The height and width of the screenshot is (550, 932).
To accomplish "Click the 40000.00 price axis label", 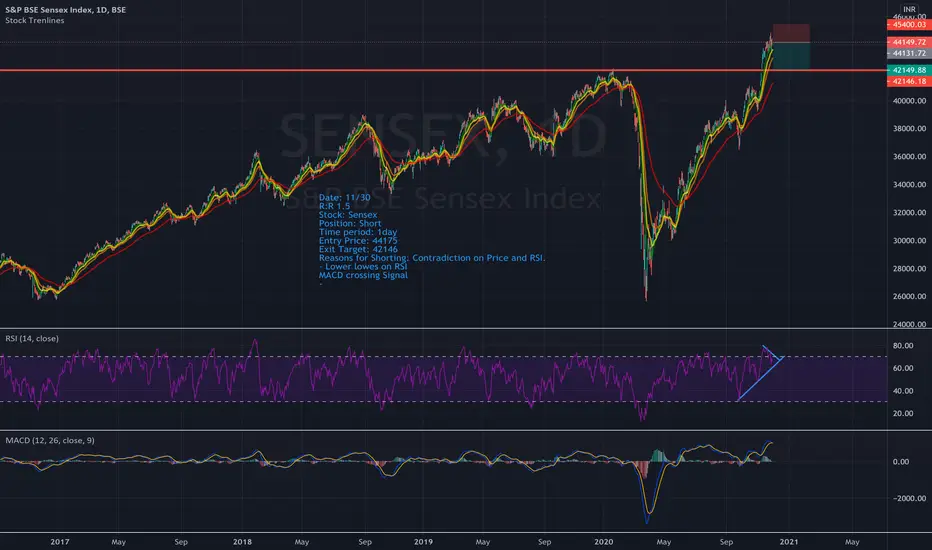I will point(909,101).
